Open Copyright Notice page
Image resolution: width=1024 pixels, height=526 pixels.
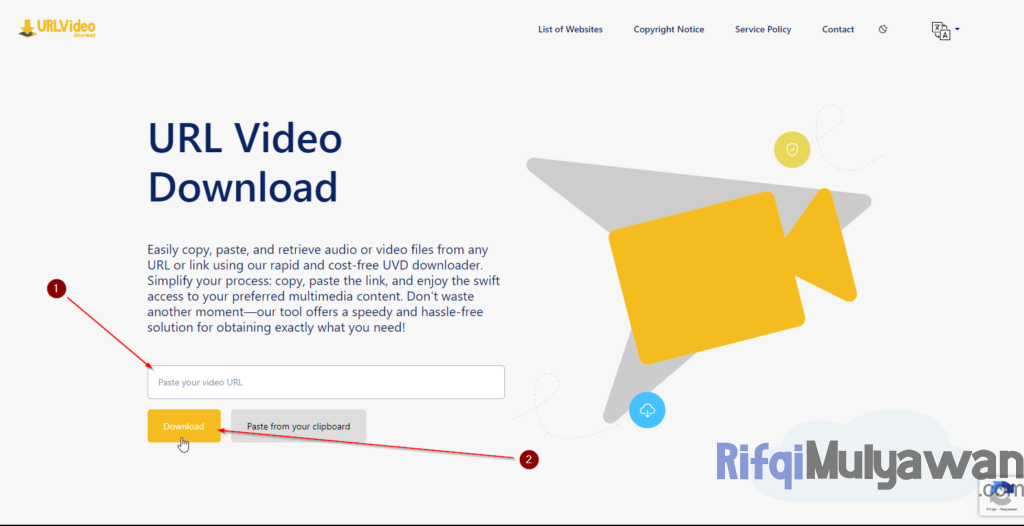coord(669,29)
